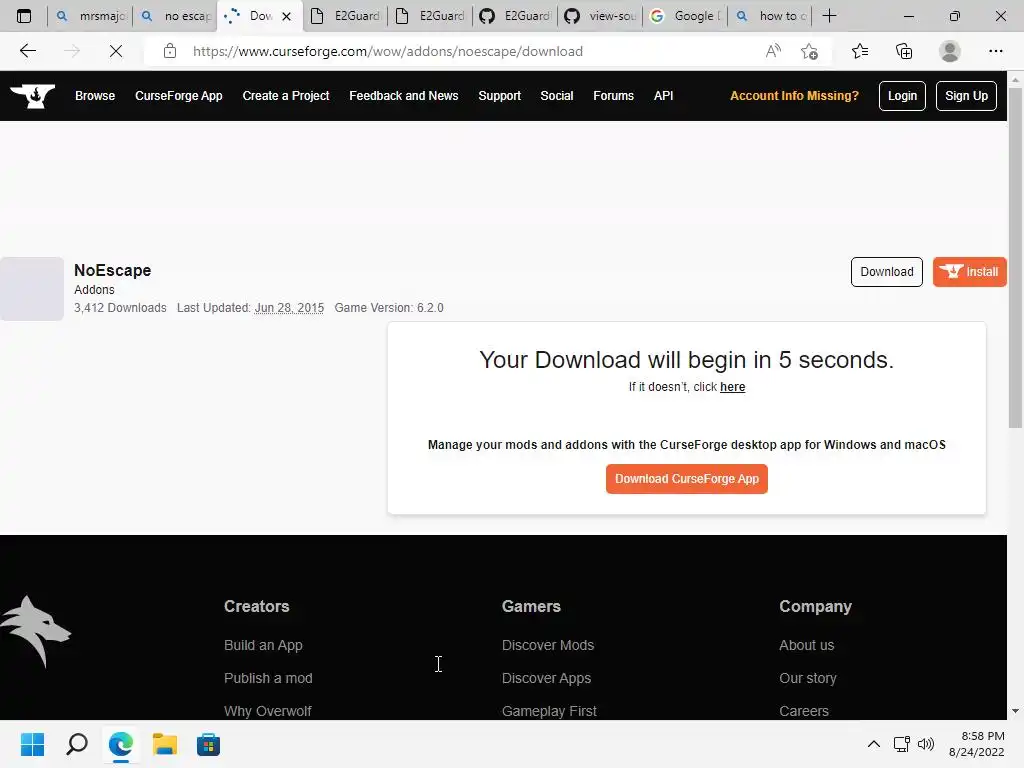1024x768 pixels.
Task: Click the 'here' download link
Action: (x=732, y=387)
